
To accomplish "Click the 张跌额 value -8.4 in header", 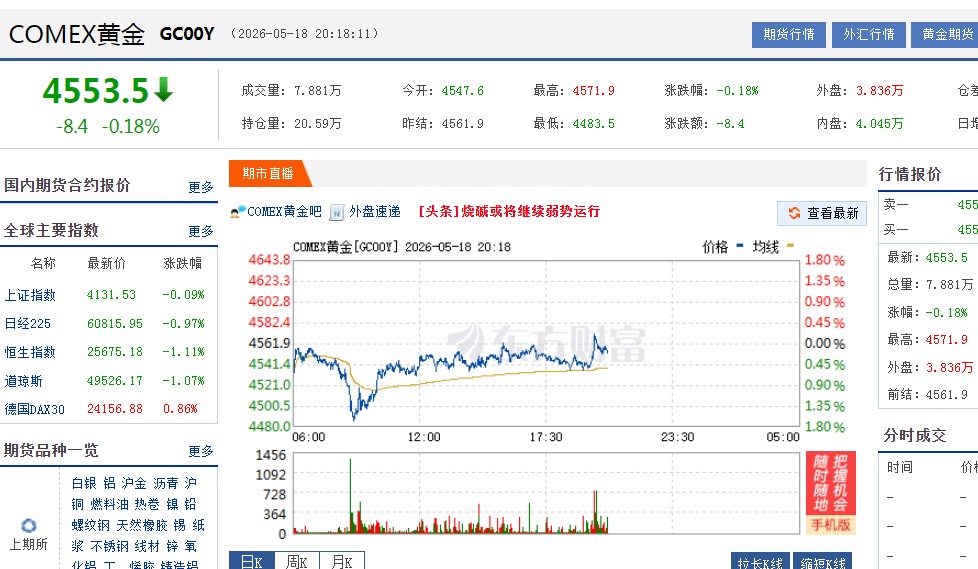I will (x=730, y=124).
